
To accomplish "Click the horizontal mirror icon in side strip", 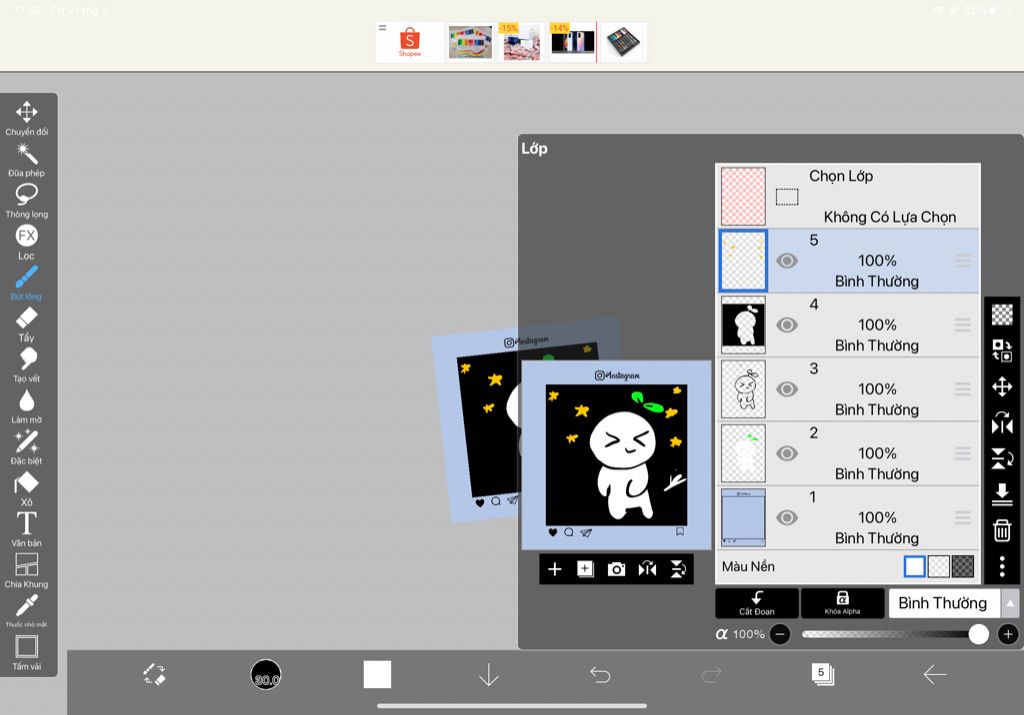I will [1002, 423].
